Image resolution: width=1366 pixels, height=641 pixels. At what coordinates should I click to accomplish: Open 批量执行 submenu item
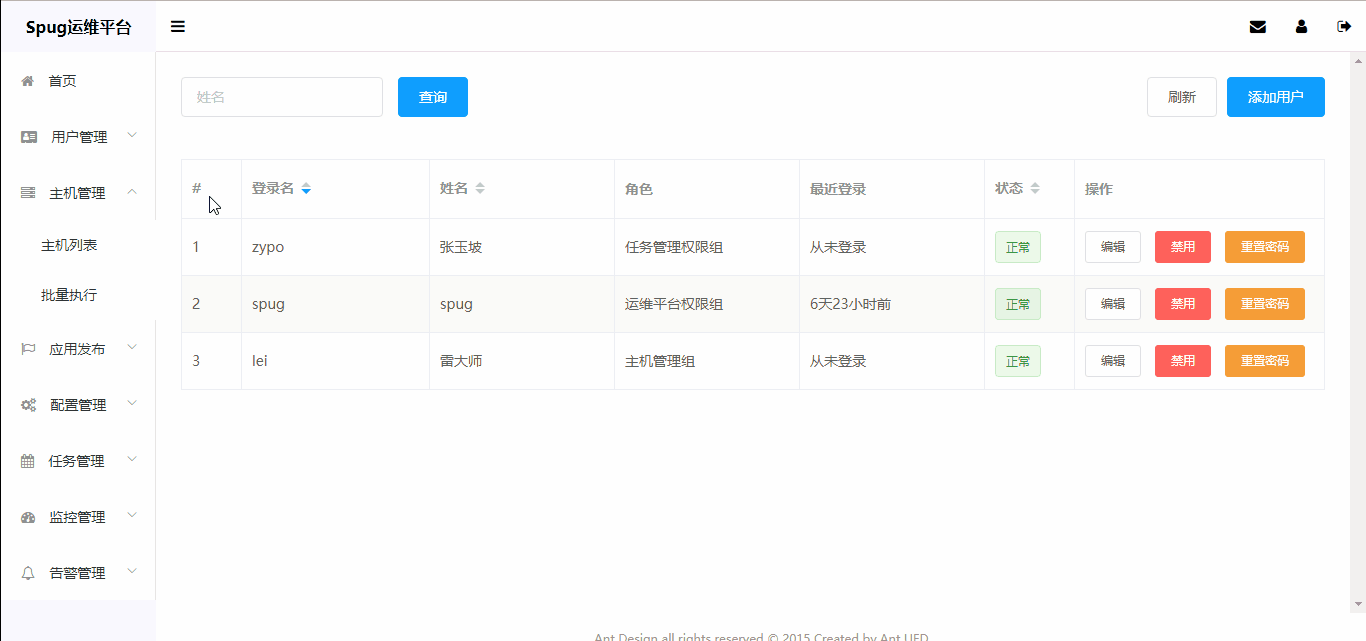69,295
